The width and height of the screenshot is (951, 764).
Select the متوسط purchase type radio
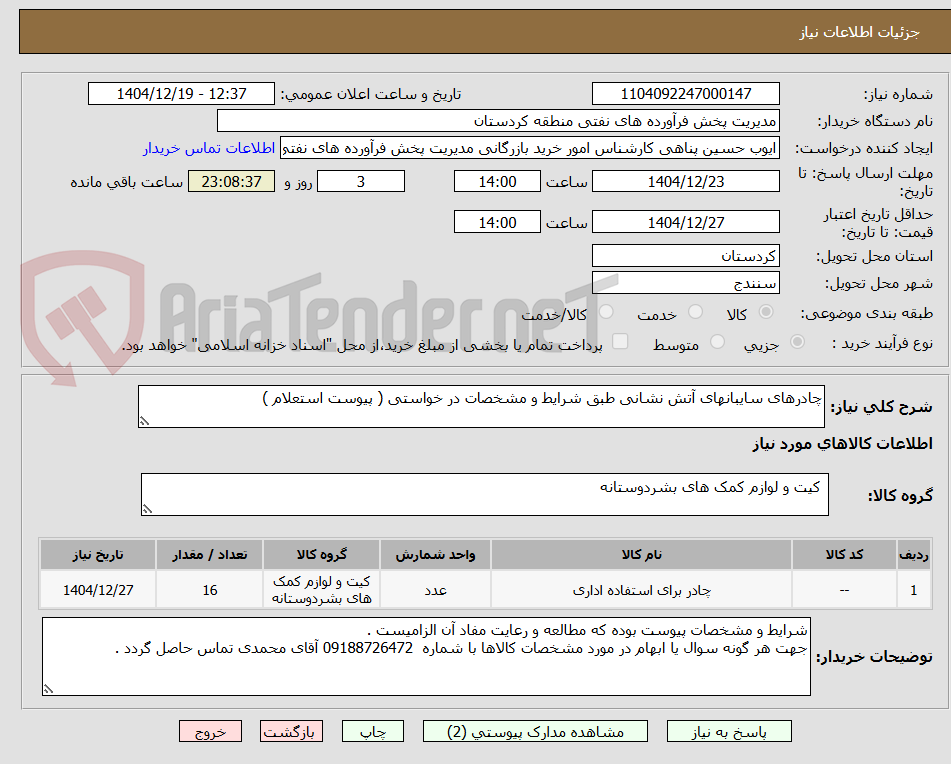(717, 342)
